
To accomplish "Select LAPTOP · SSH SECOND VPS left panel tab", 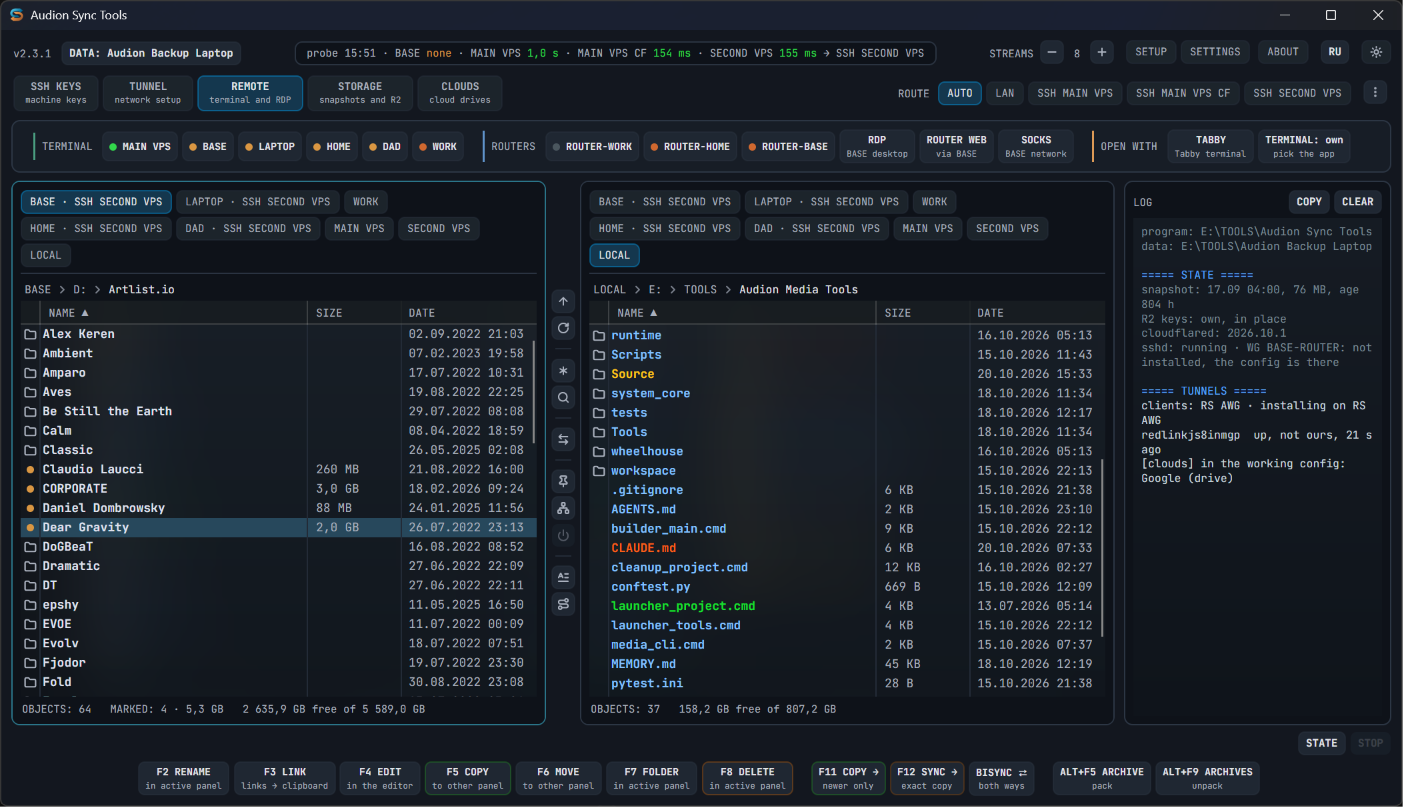I will coord(258,202).
